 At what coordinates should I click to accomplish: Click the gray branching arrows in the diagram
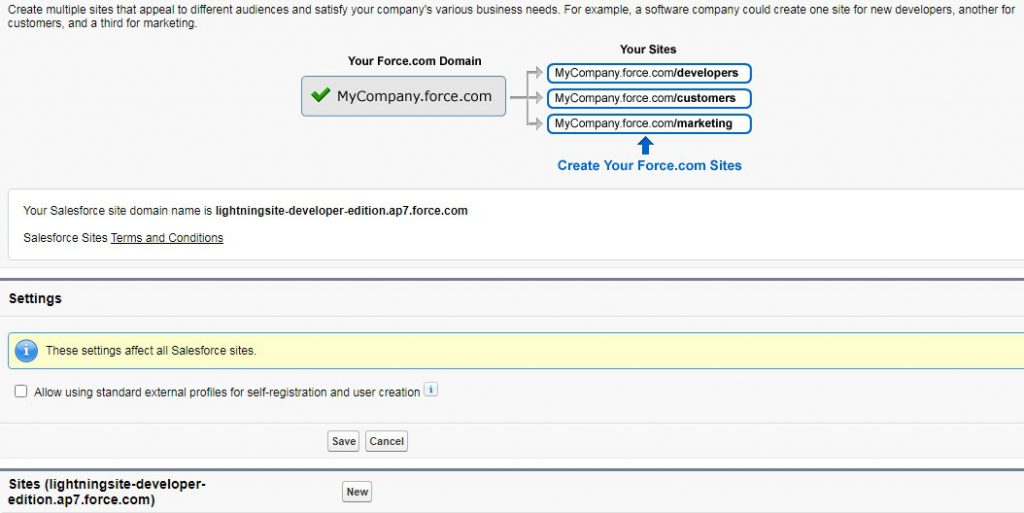(x=527, y=97)
